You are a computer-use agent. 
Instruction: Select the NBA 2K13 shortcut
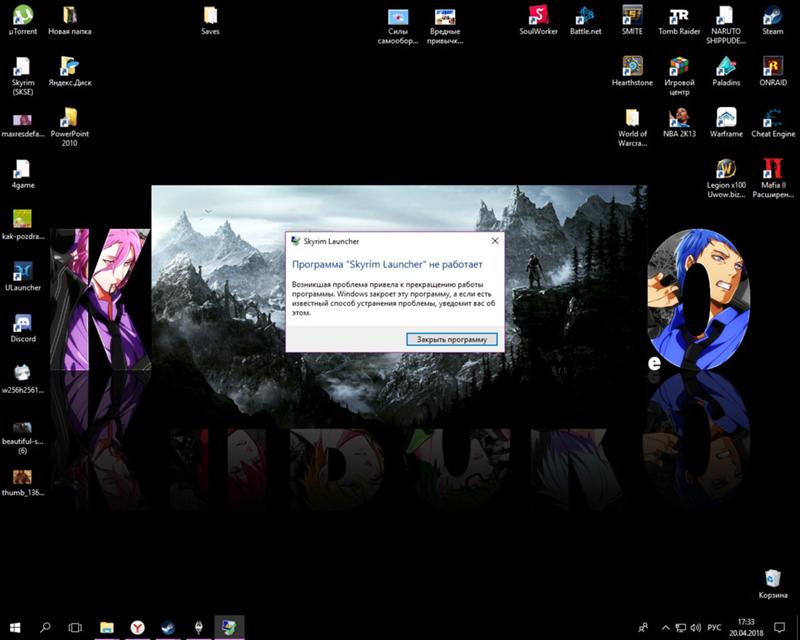pyautogui.click(x=679, y=123)
